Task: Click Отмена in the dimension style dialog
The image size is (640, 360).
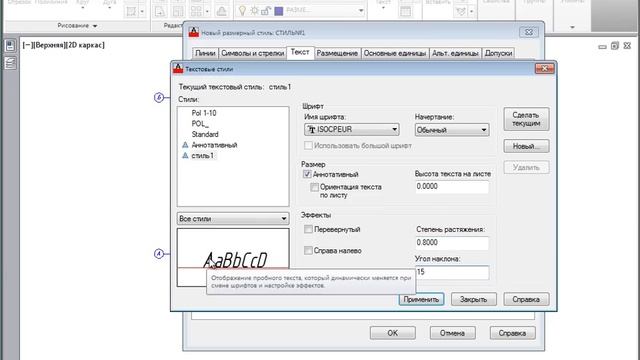Action: 452,333
